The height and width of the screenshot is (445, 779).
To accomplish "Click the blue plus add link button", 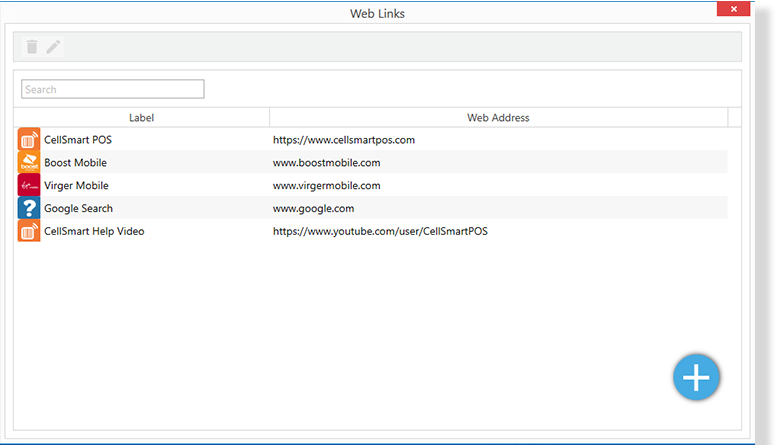I will (x=696, y=377).
